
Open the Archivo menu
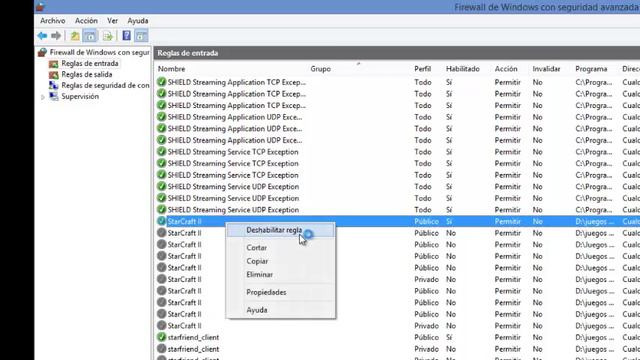coord(53,20)
